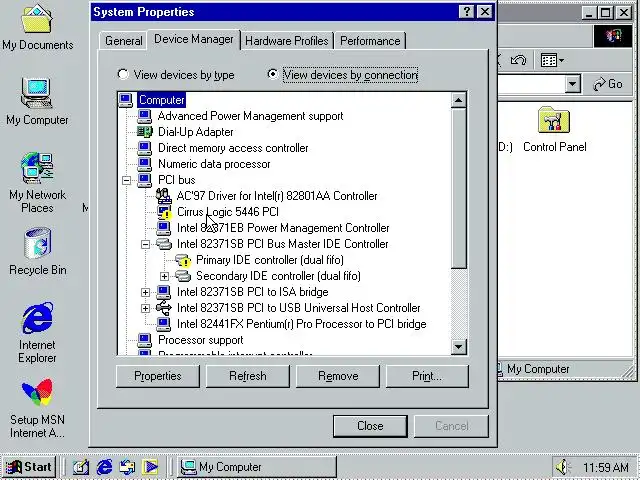
Task: Click the Properties button
Action: [x=158, y=376]
